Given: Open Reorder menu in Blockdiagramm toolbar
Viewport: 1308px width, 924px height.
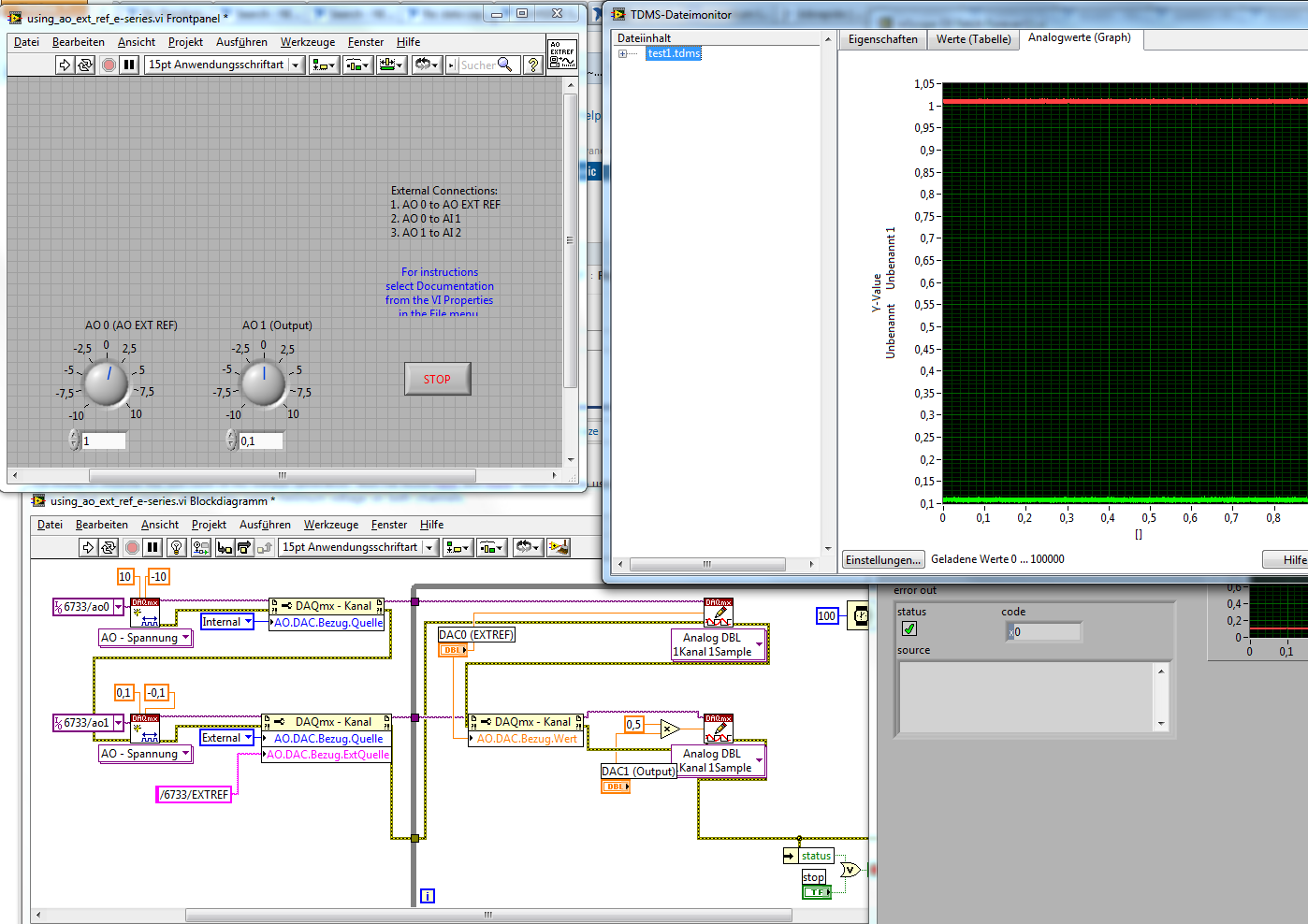Looking at the screenshot, I should (527, 547).
